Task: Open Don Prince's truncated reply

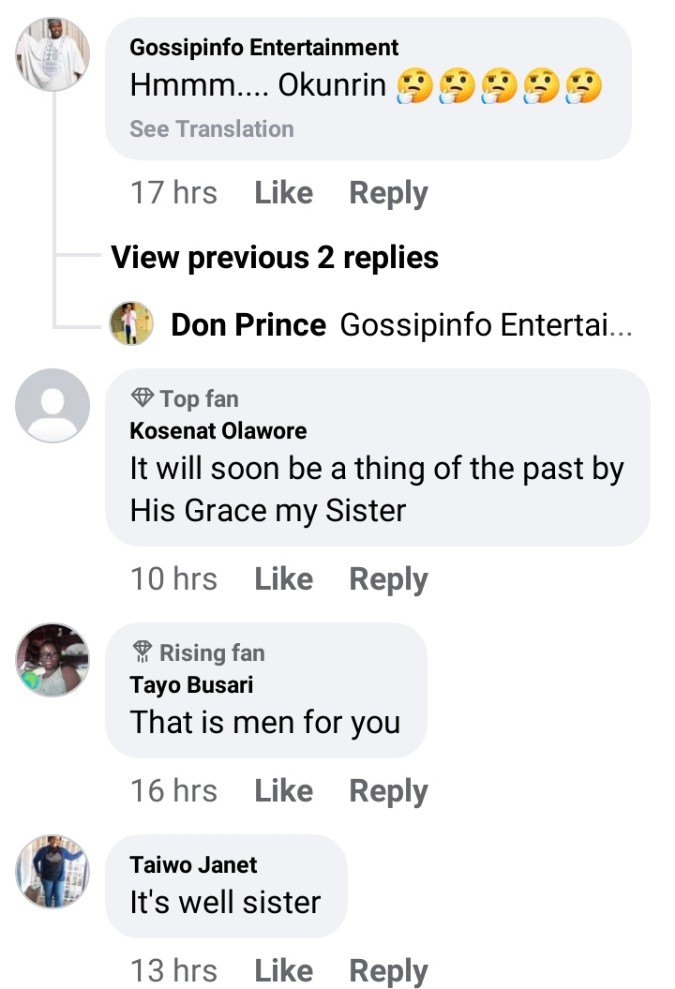Action: pyautogui.click(x=486, y=325)
